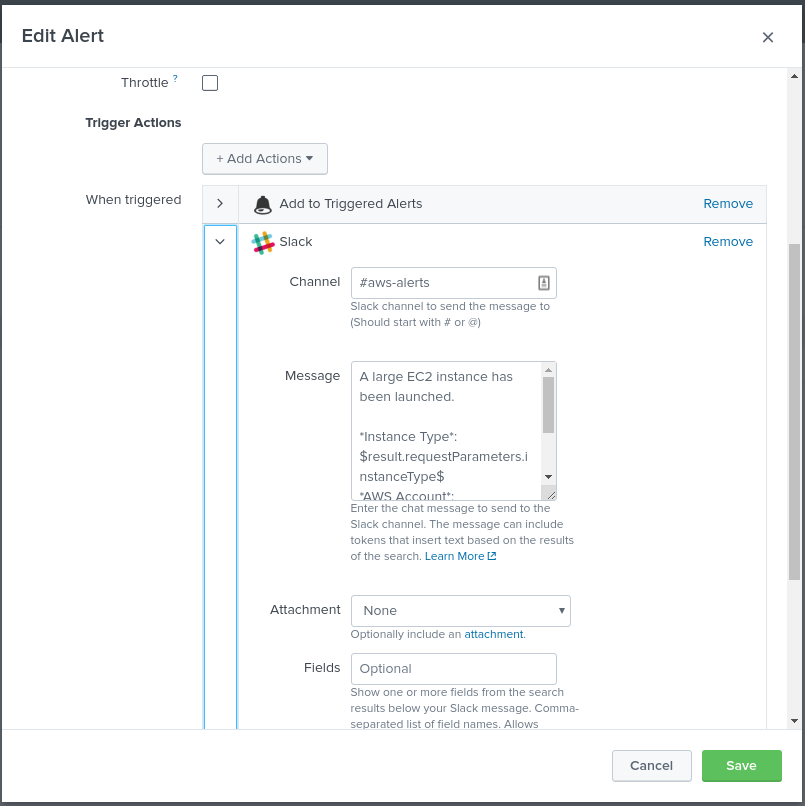Image resolution: width=805 pixels, height=806 pixels.
Task: Click the Message textarea scrollbar
Action: click(x=548, y=430)
